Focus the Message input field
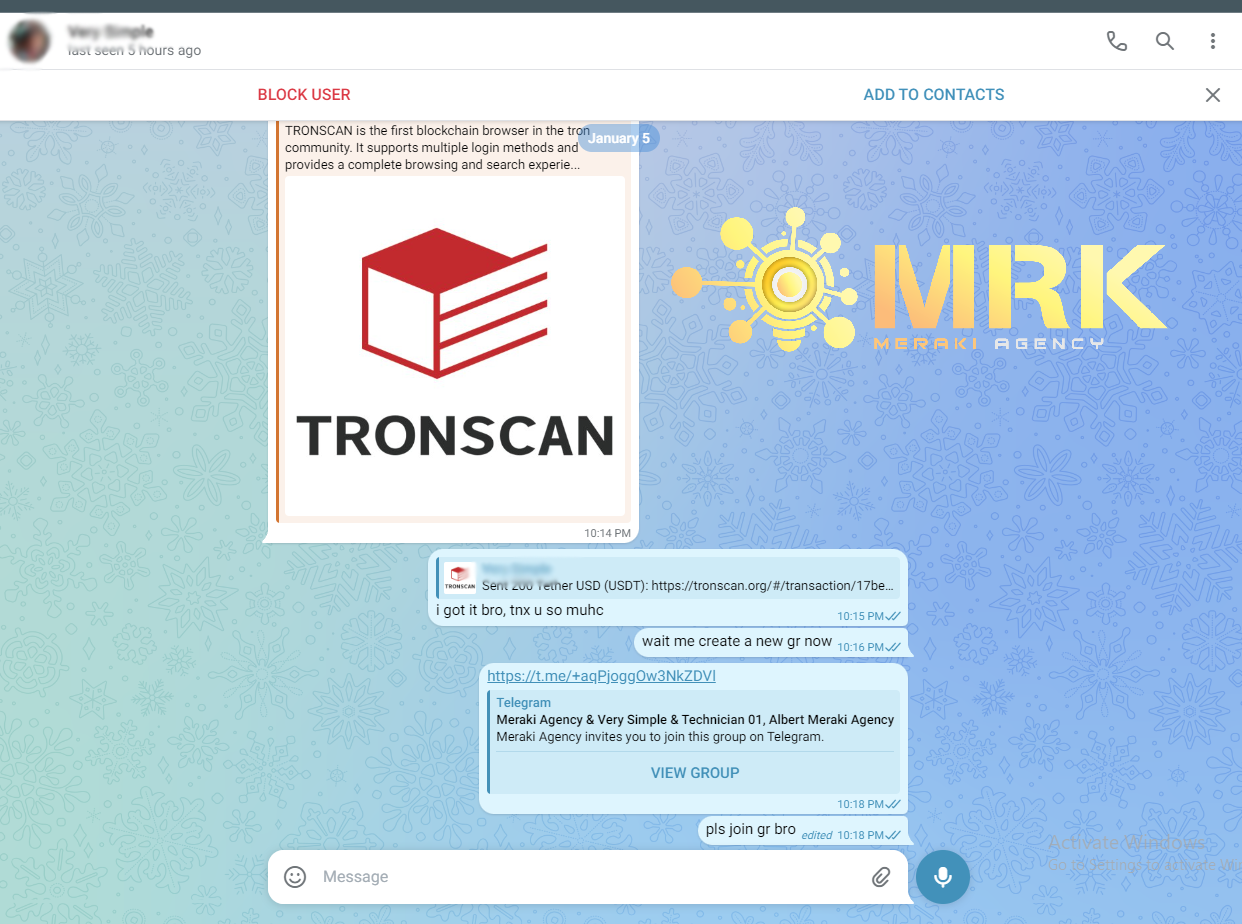This screenshot has width=1242, height=924. pyautogui.click(x=590, y=877)
